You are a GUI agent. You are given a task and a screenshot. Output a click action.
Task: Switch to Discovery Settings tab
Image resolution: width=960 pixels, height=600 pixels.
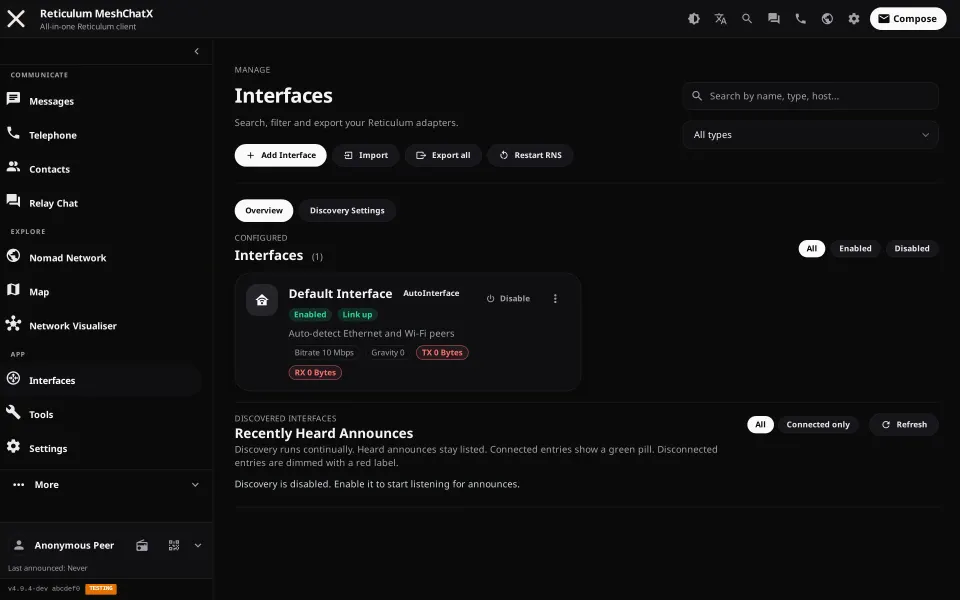pos(347,210)
